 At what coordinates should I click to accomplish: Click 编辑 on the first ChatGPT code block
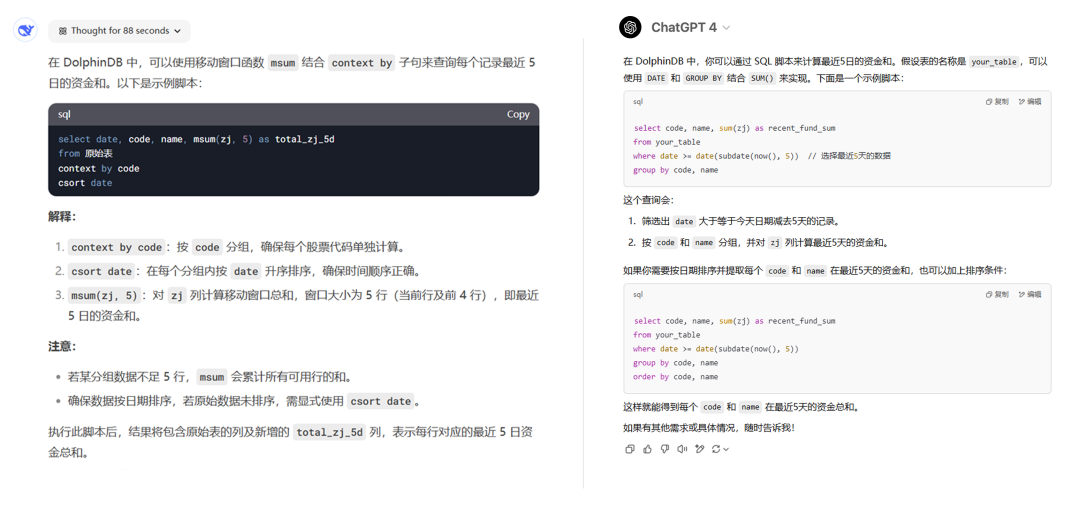1030,102
